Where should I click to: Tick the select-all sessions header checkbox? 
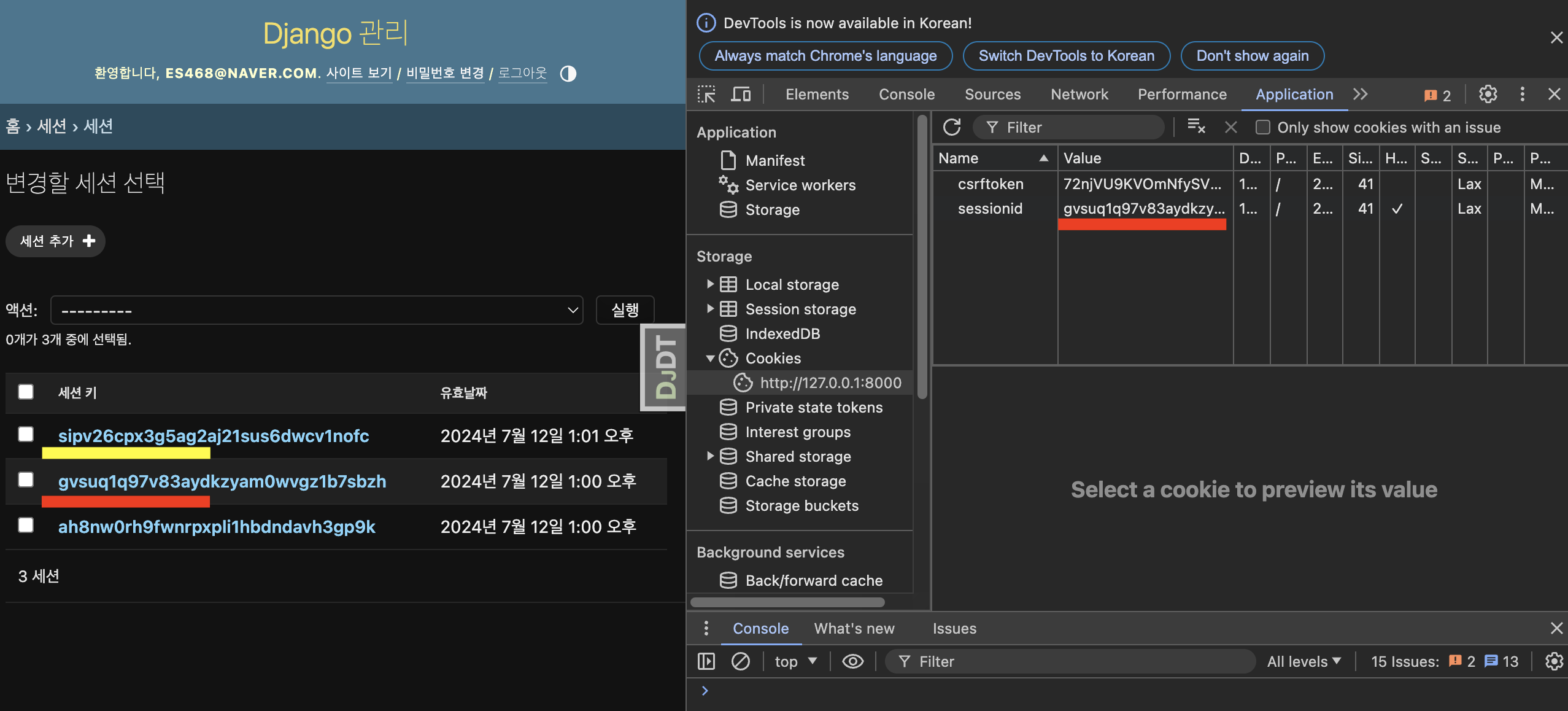pyautogui.click(x=26, y=392)
